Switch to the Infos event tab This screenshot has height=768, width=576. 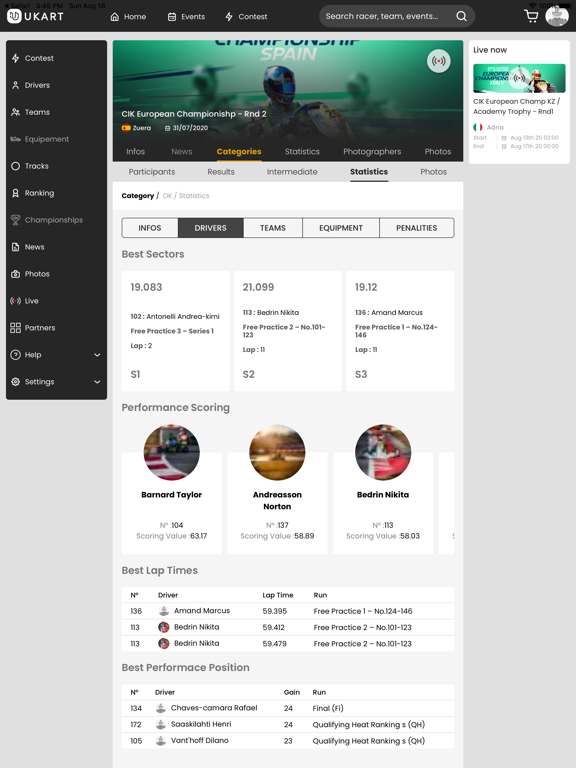pos(135,151)
